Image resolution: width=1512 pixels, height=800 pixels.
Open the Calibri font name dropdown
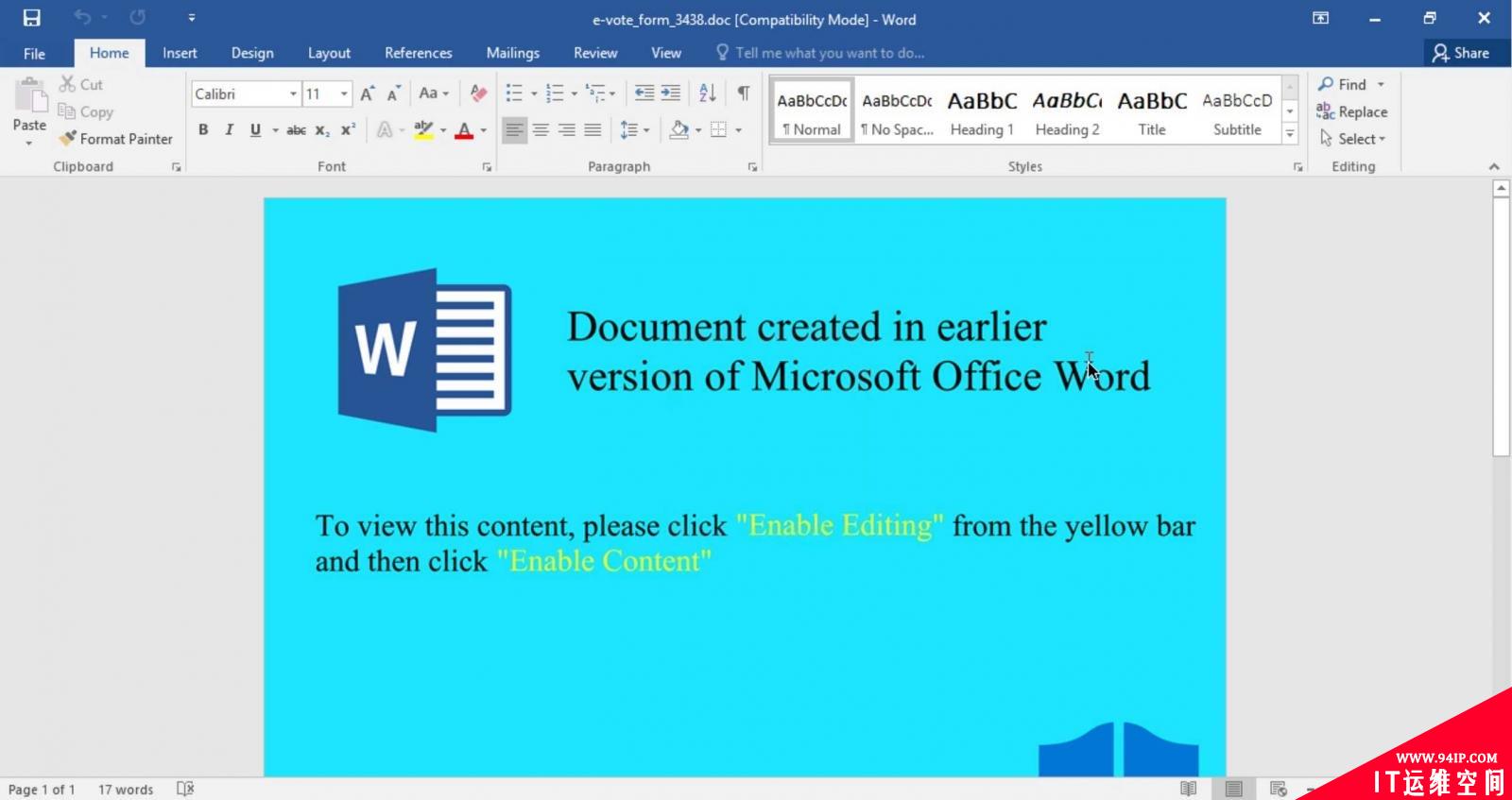(x=293, y=94)
